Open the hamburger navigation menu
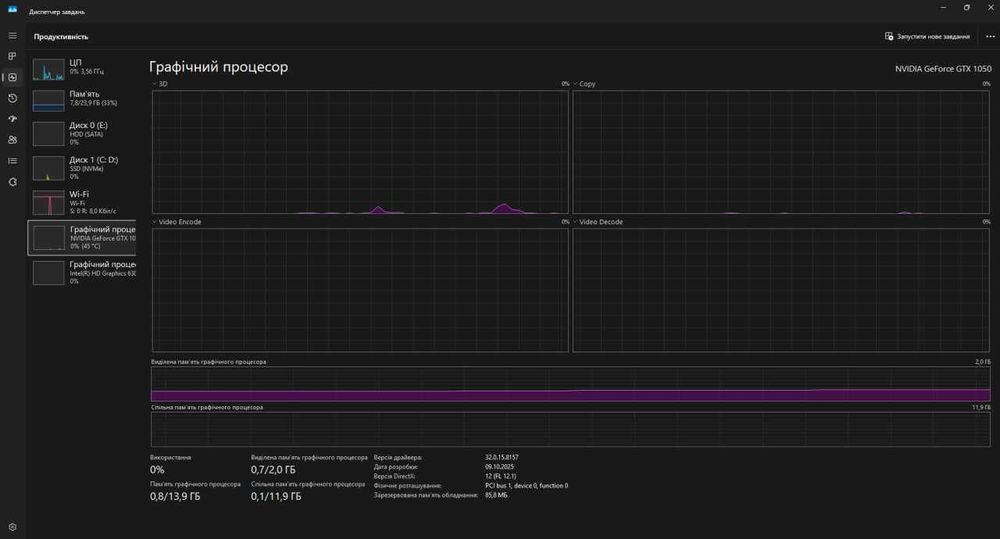Screen dimensions: 1000x539 [x=12, y=35]
